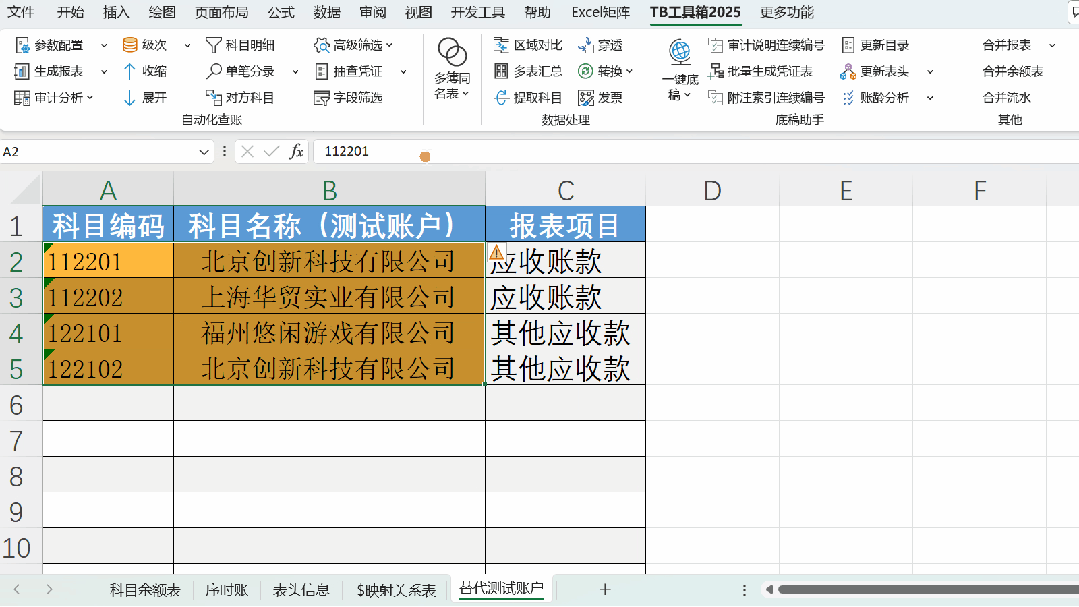The width and height of the screenshot is (1079, 607).
Task: Expand the 多簿同名表 dropdown
Action: tap(465, 95)
